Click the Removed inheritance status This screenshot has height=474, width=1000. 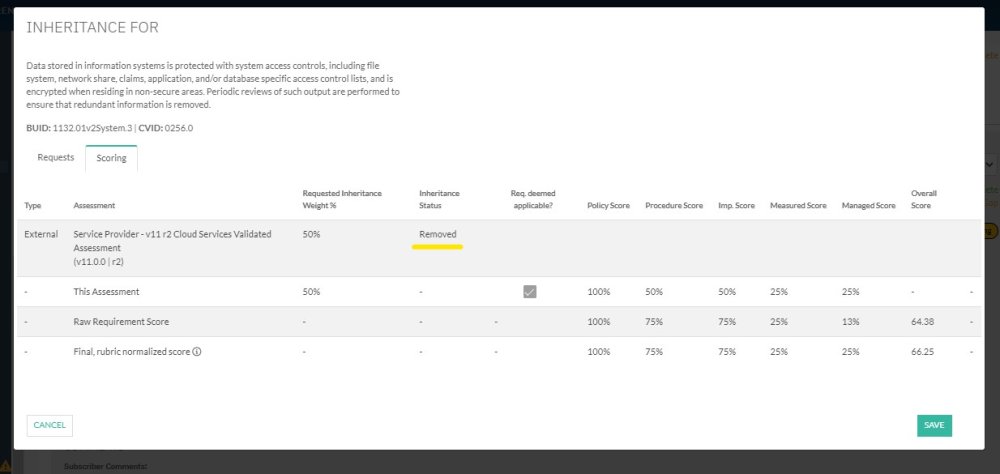[438, 234]
